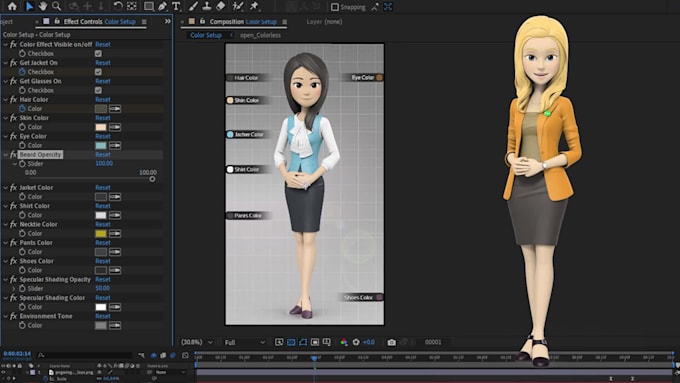This screenshot has height=383, width=680.
Task: Click the Home icon in the toolbar
Action: [x=12, y=6]
